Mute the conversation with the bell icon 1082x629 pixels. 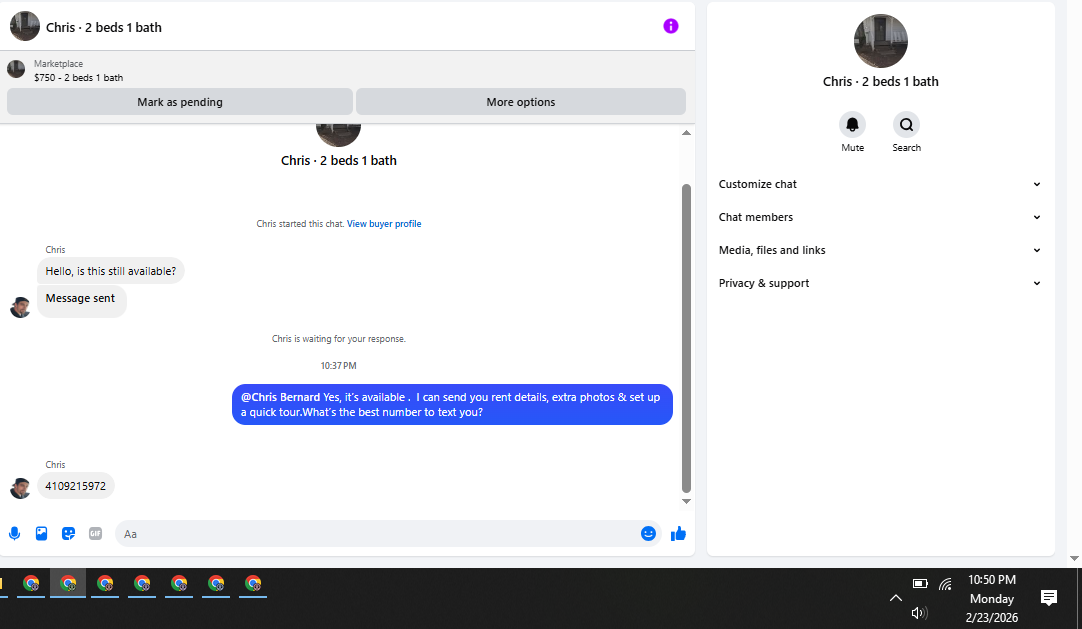click(x=852, y=125)
